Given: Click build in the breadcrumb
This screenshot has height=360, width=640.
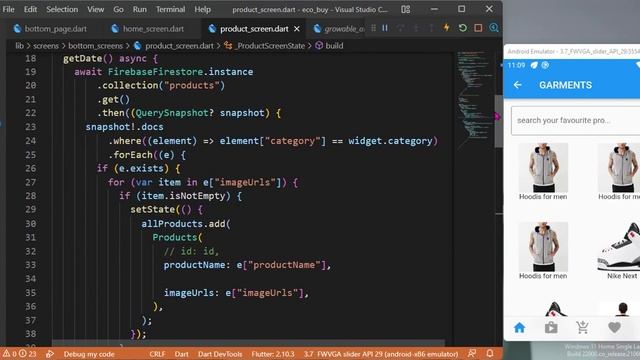Looking at the screenshot, I should tap(334, 46).
